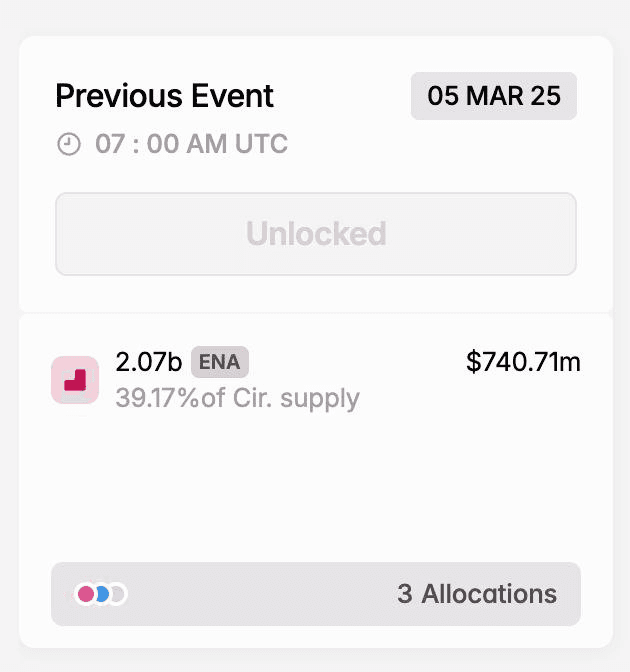Screen dimensions: 630x672
Task: Select the pink allocation dot
Action: pos(86,594)
